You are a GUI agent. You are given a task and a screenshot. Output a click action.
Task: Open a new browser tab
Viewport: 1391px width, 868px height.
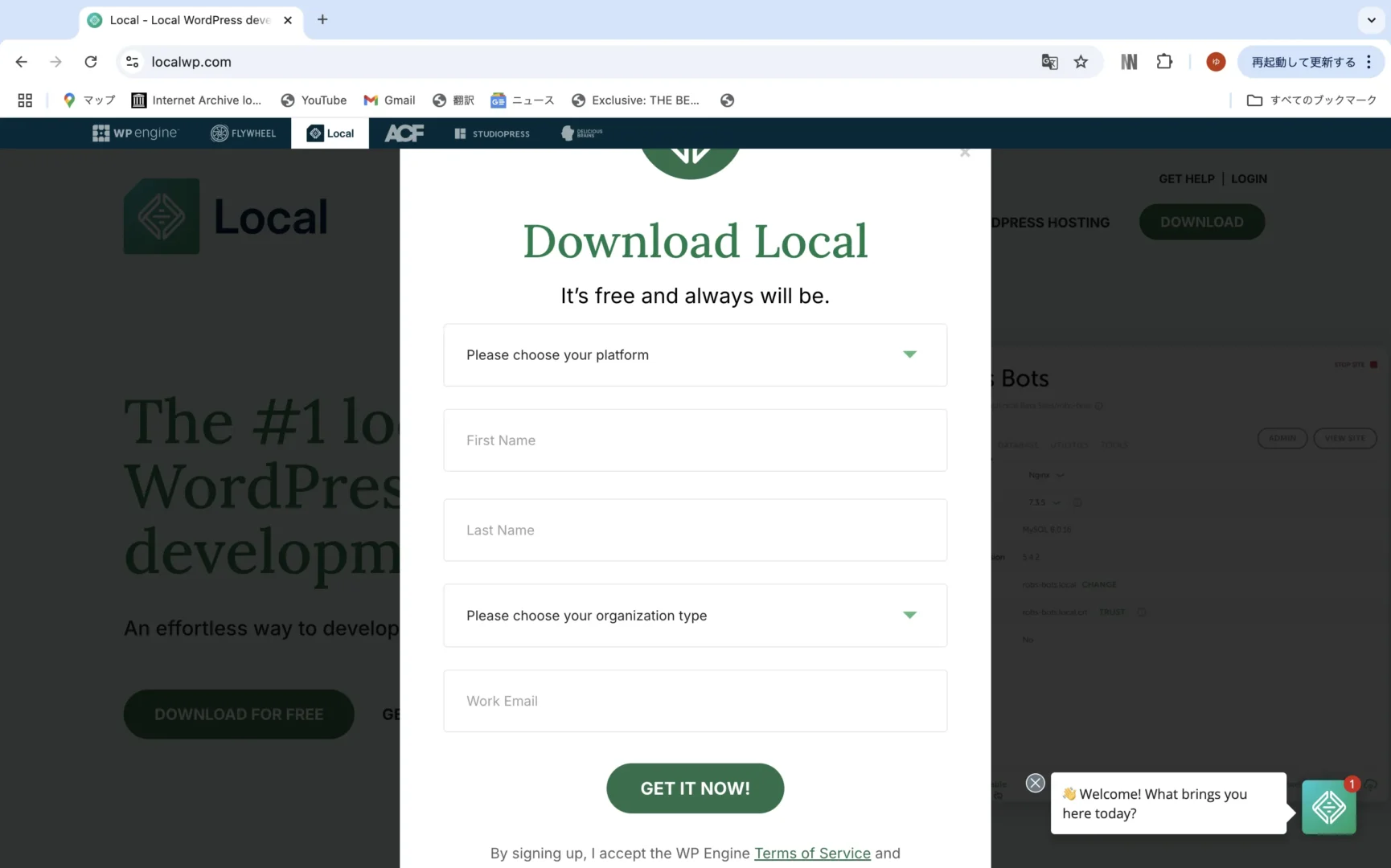pyautogui.click(x=322, y=20)
